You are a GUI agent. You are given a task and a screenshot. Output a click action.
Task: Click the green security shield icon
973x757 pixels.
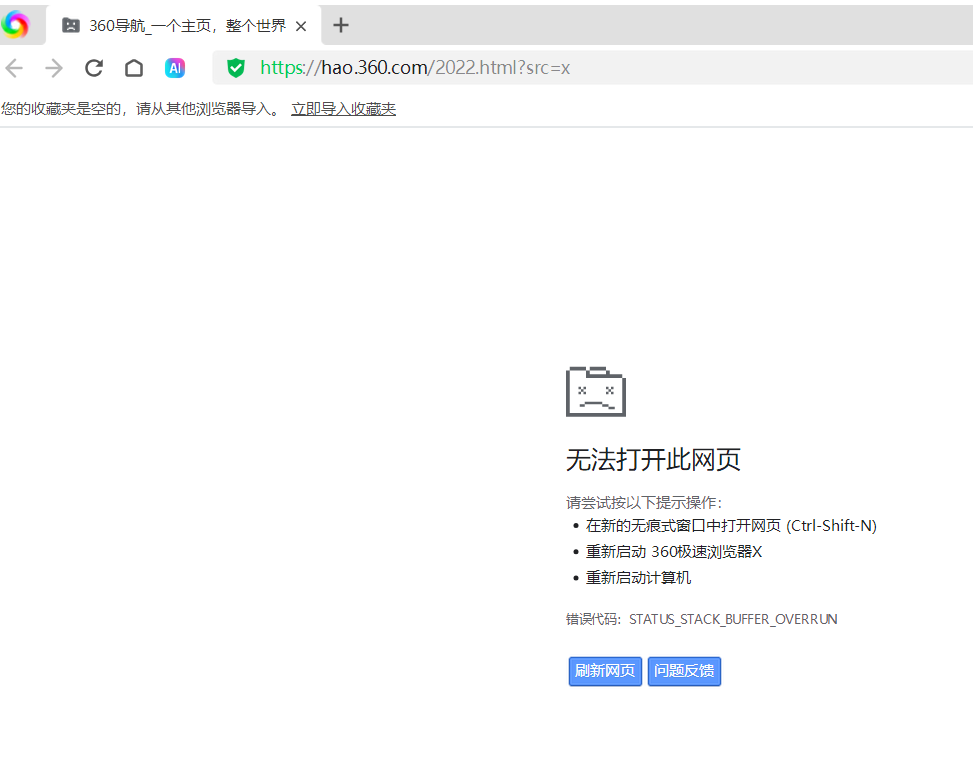pyautogui.click(x=236, y=68)
